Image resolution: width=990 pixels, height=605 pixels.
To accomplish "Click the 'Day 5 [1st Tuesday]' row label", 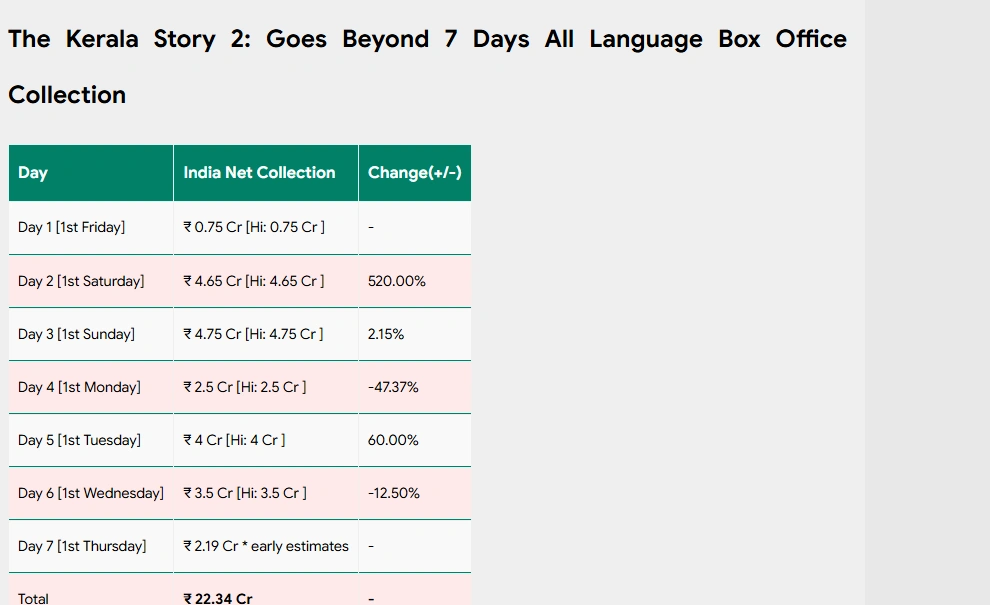I will [x=77, y=440].
